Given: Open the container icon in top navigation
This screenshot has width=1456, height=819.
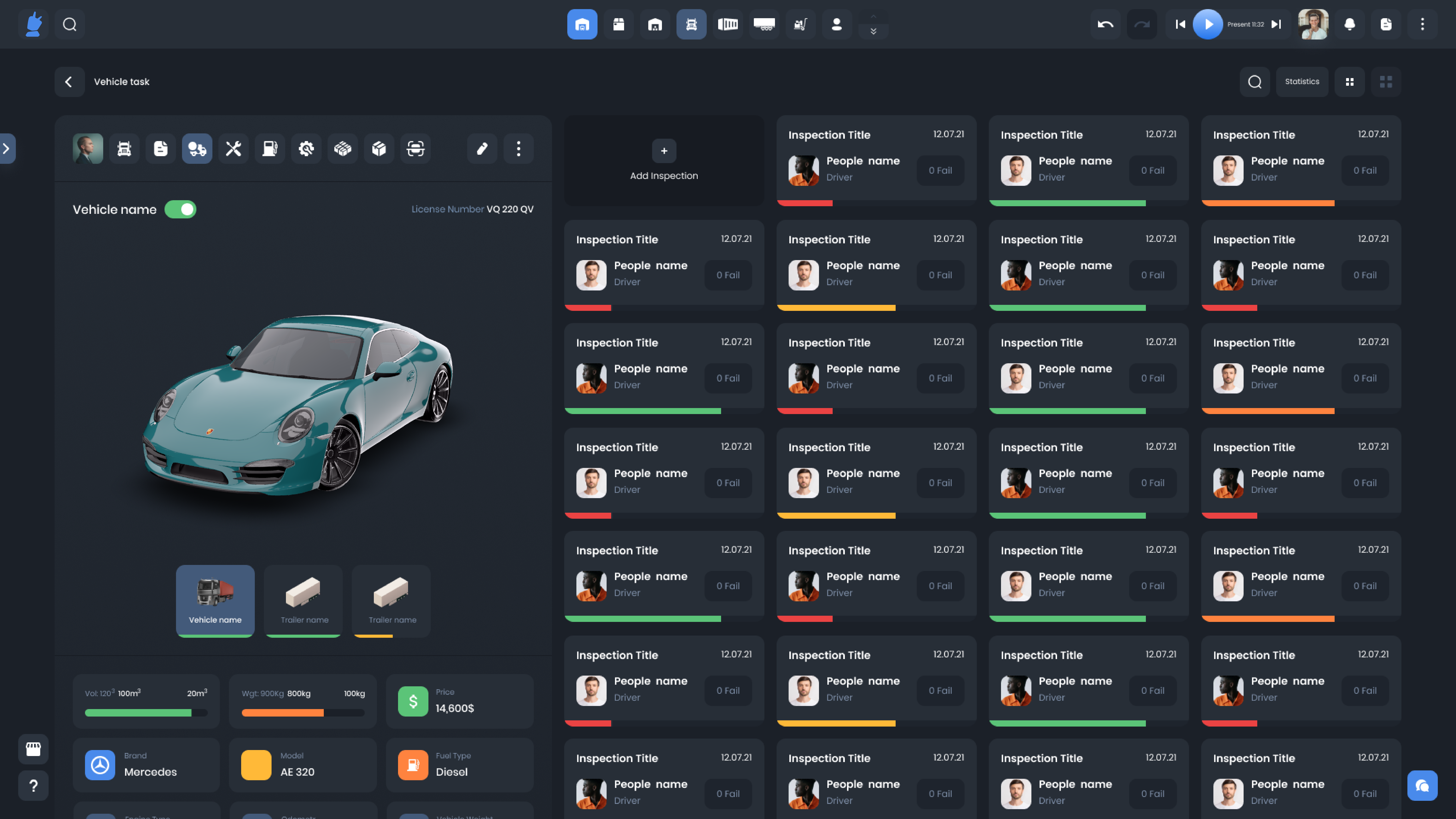Looking at the screenshot, I should point(728,24).
